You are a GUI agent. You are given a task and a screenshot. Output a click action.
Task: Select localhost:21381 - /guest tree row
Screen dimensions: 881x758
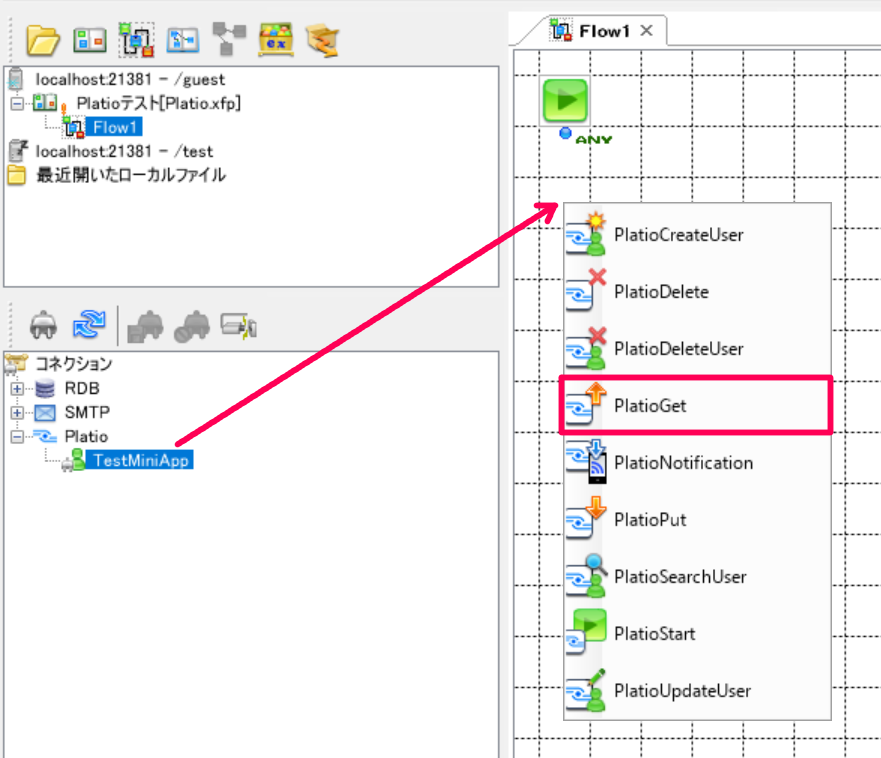130,80
